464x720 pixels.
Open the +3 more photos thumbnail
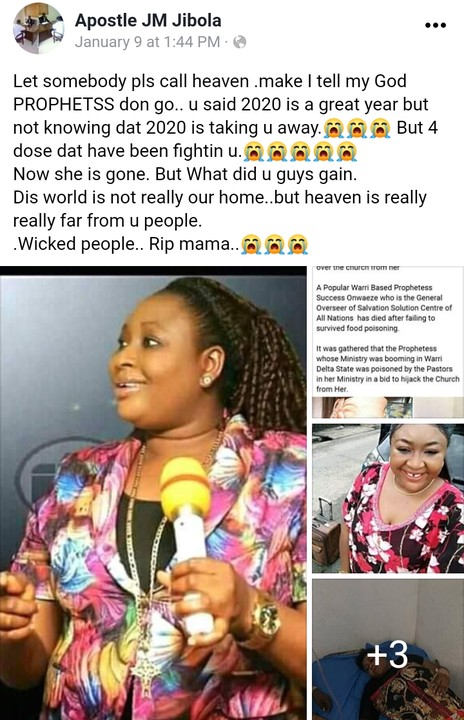(388, 649)
